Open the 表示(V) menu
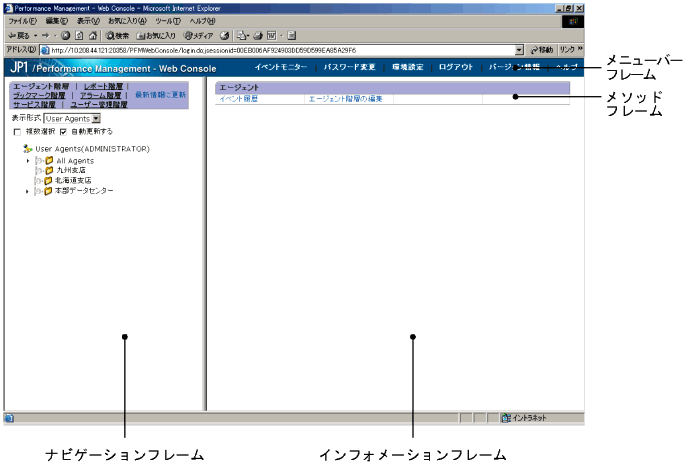This screenshot has height=471, width=688. pyautogui.click(x=88, y=21)
